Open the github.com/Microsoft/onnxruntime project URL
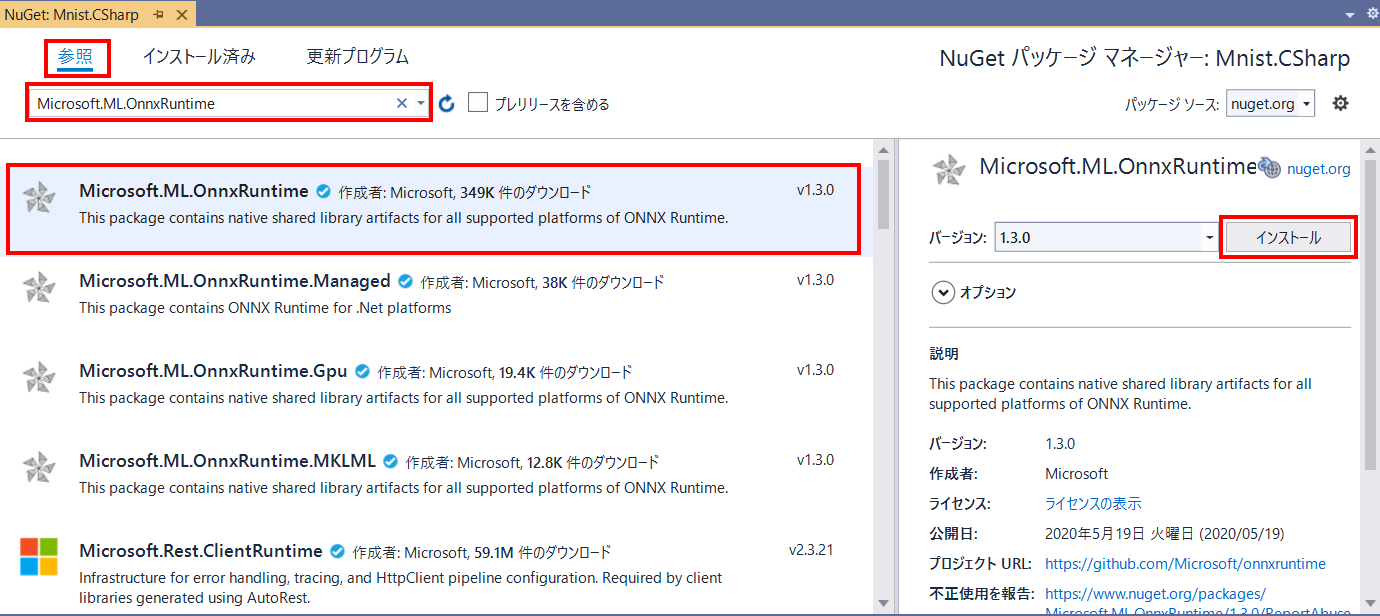 click(1185, 564)
